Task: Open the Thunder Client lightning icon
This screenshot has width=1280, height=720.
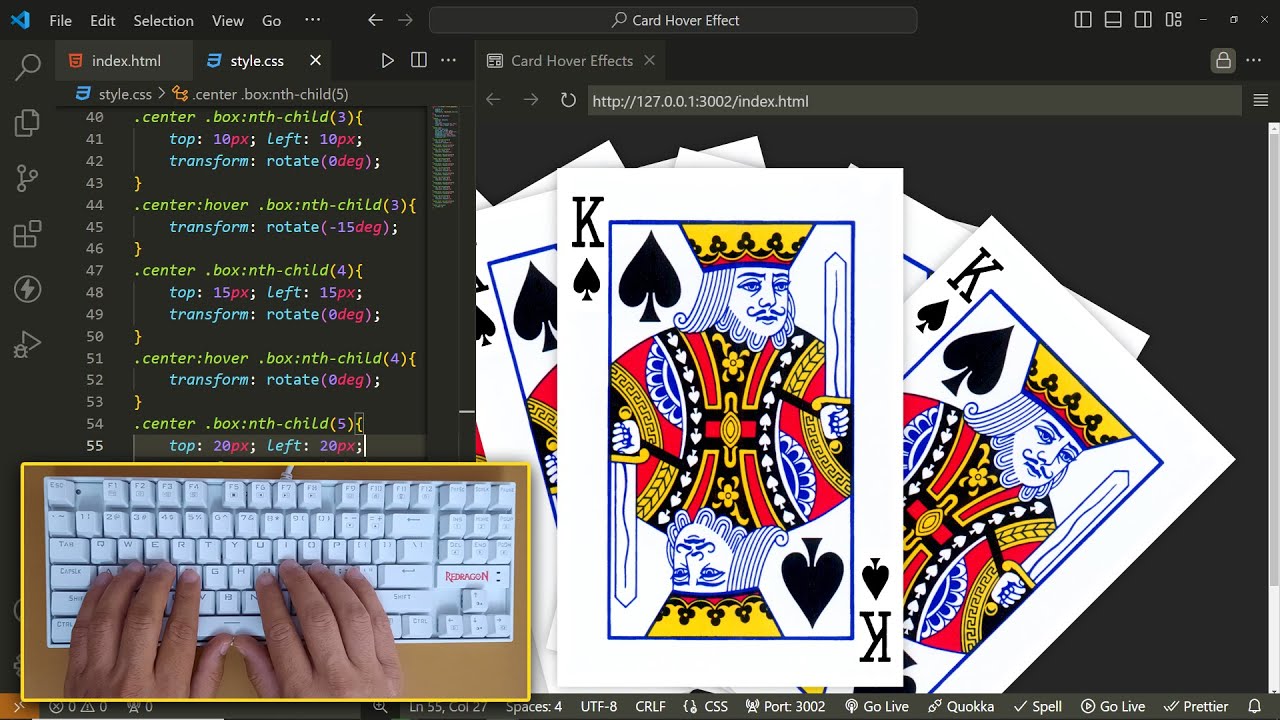Action: tap(27, 290)
